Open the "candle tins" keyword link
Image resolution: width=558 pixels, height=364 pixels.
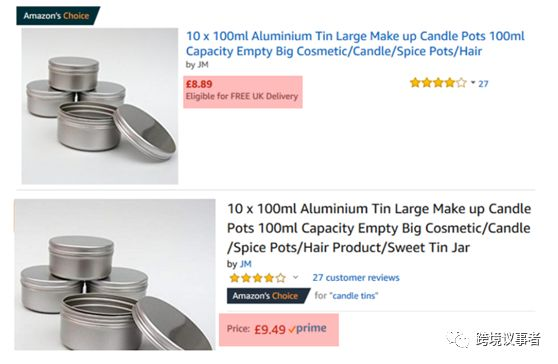click(x=354, y=296)
